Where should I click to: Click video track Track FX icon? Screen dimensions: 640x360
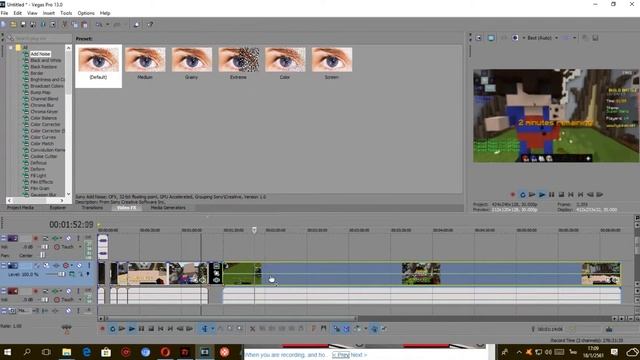click(56, 266)
